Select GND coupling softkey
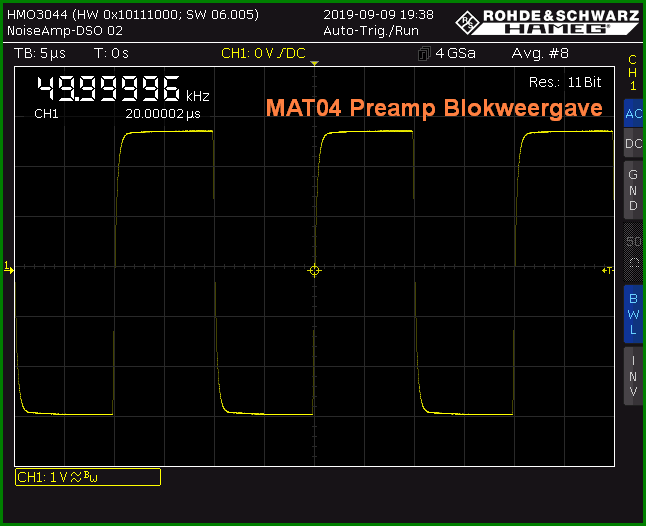This screenshot has width=646, height=526. pyautogui.click(x=633, y=190)
